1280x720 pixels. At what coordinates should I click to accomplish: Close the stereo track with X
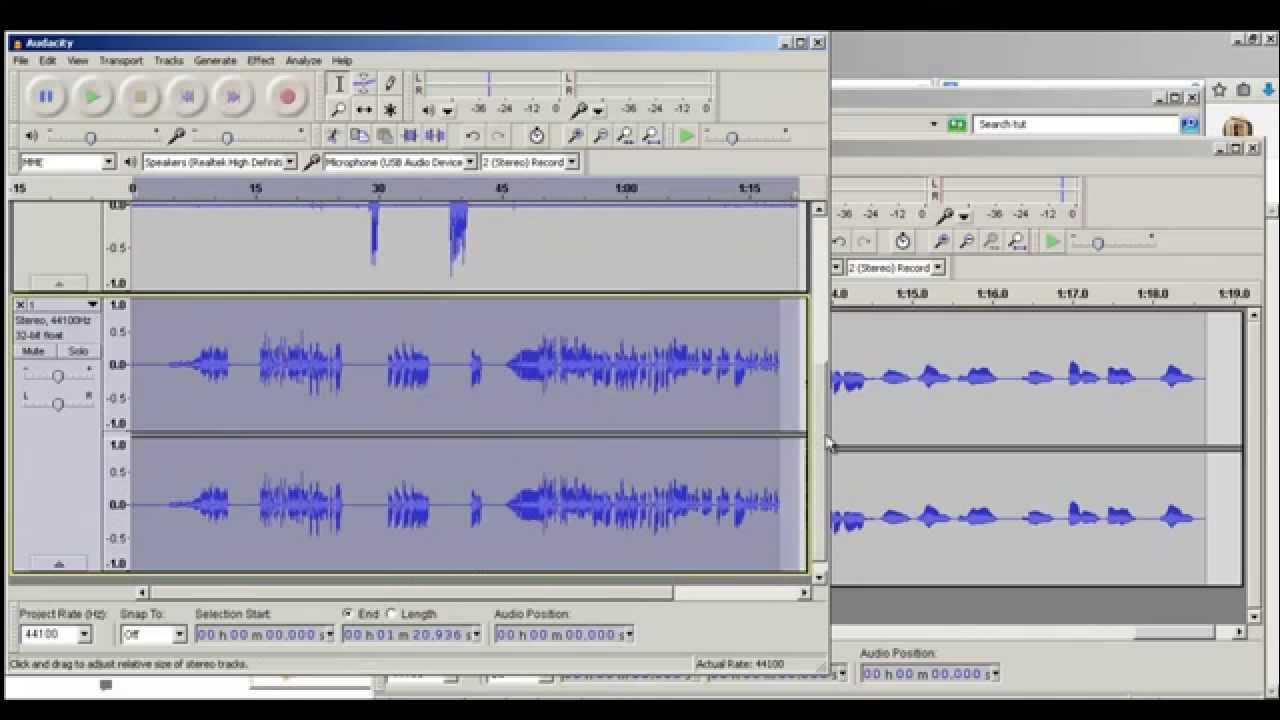click(x=19, y=305)
